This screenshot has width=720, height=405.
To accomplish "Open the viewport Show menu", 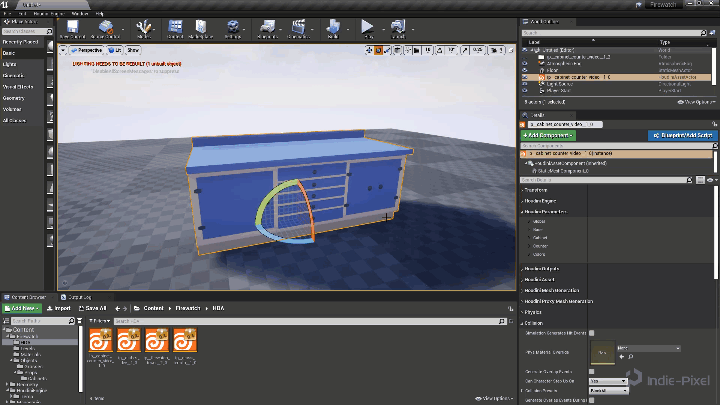I will 133,50.
